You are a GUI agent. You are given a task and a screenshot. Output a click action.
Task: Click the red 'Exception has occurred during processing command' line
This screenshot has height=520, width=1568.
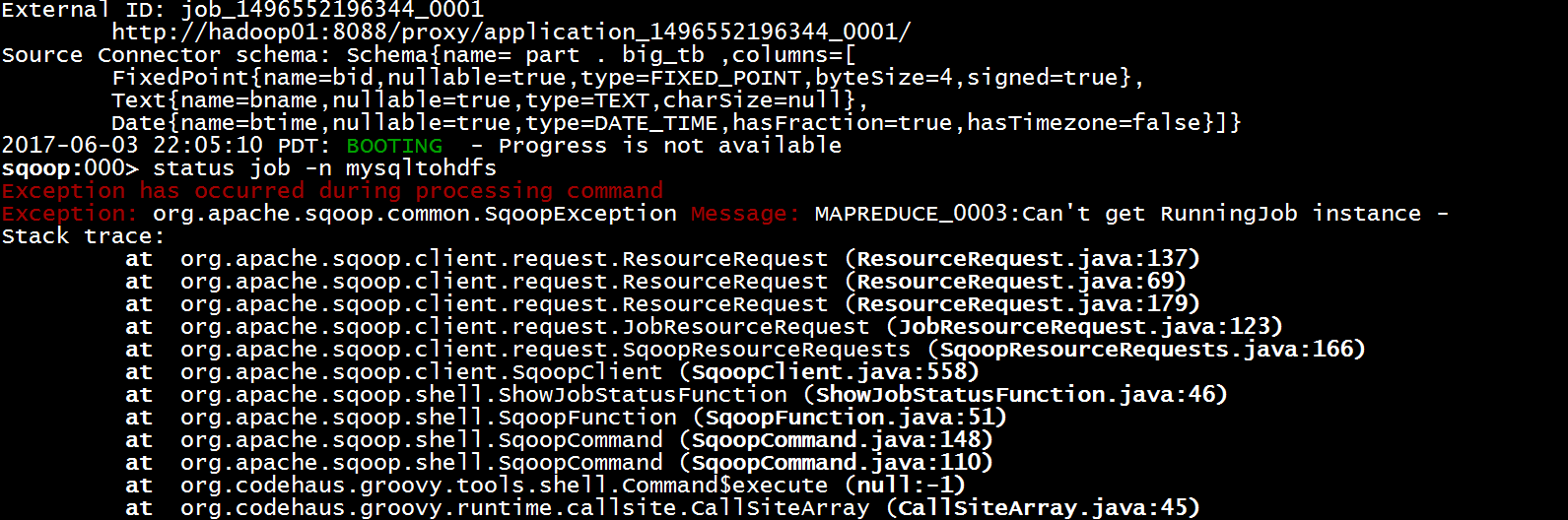[x=332, y=191]
